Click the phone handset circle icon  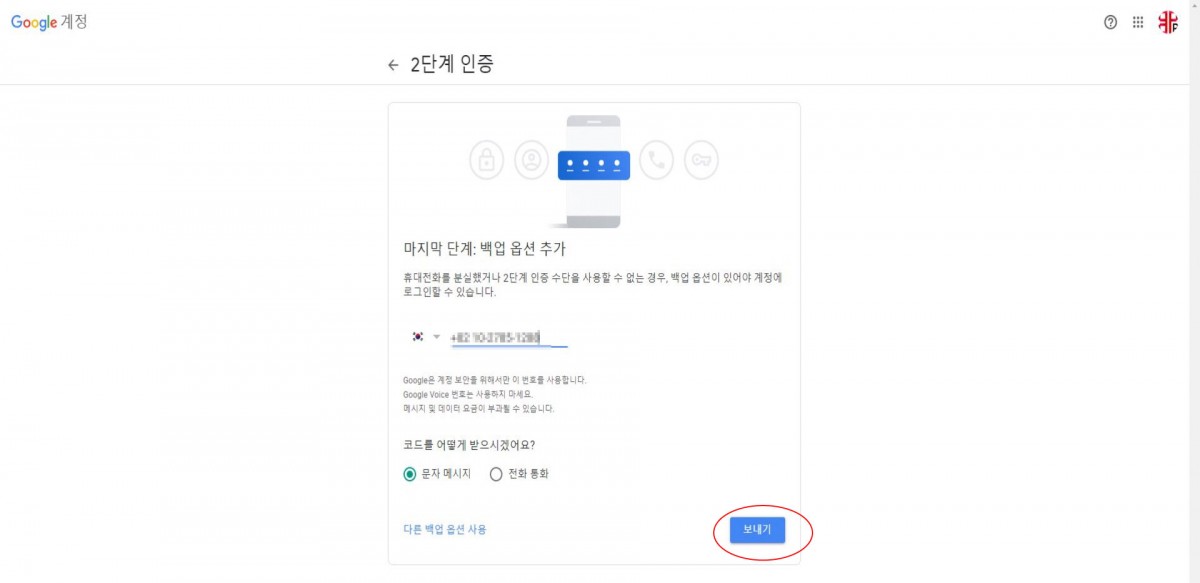point(656,160)
